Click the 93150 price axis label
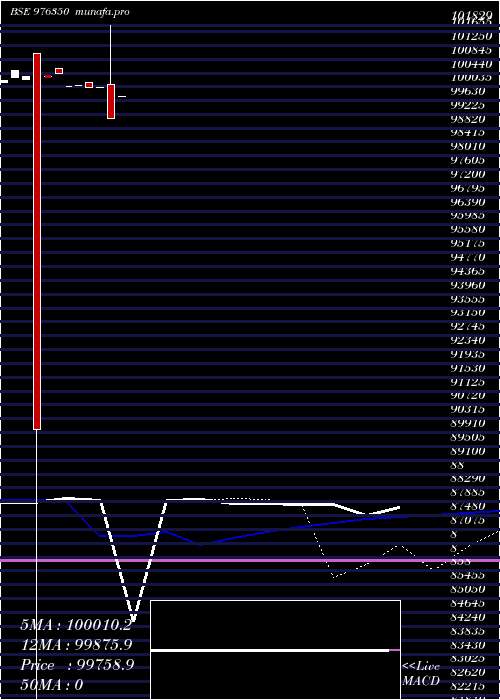This screenshot has width=500, height=700. 468,312
